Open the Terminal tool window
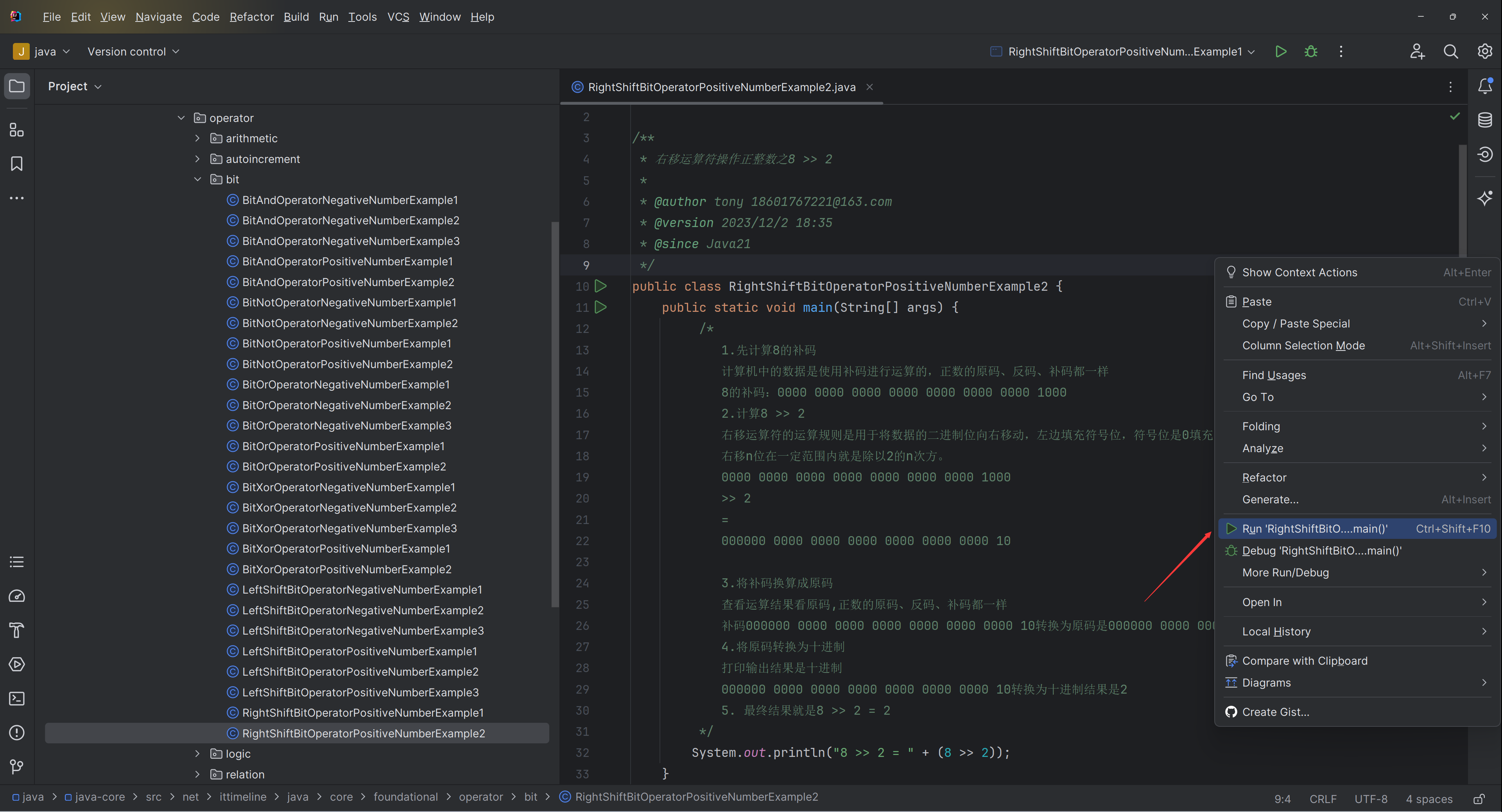This screenshot has width=1502, height=812. click(x=17, y=698)
